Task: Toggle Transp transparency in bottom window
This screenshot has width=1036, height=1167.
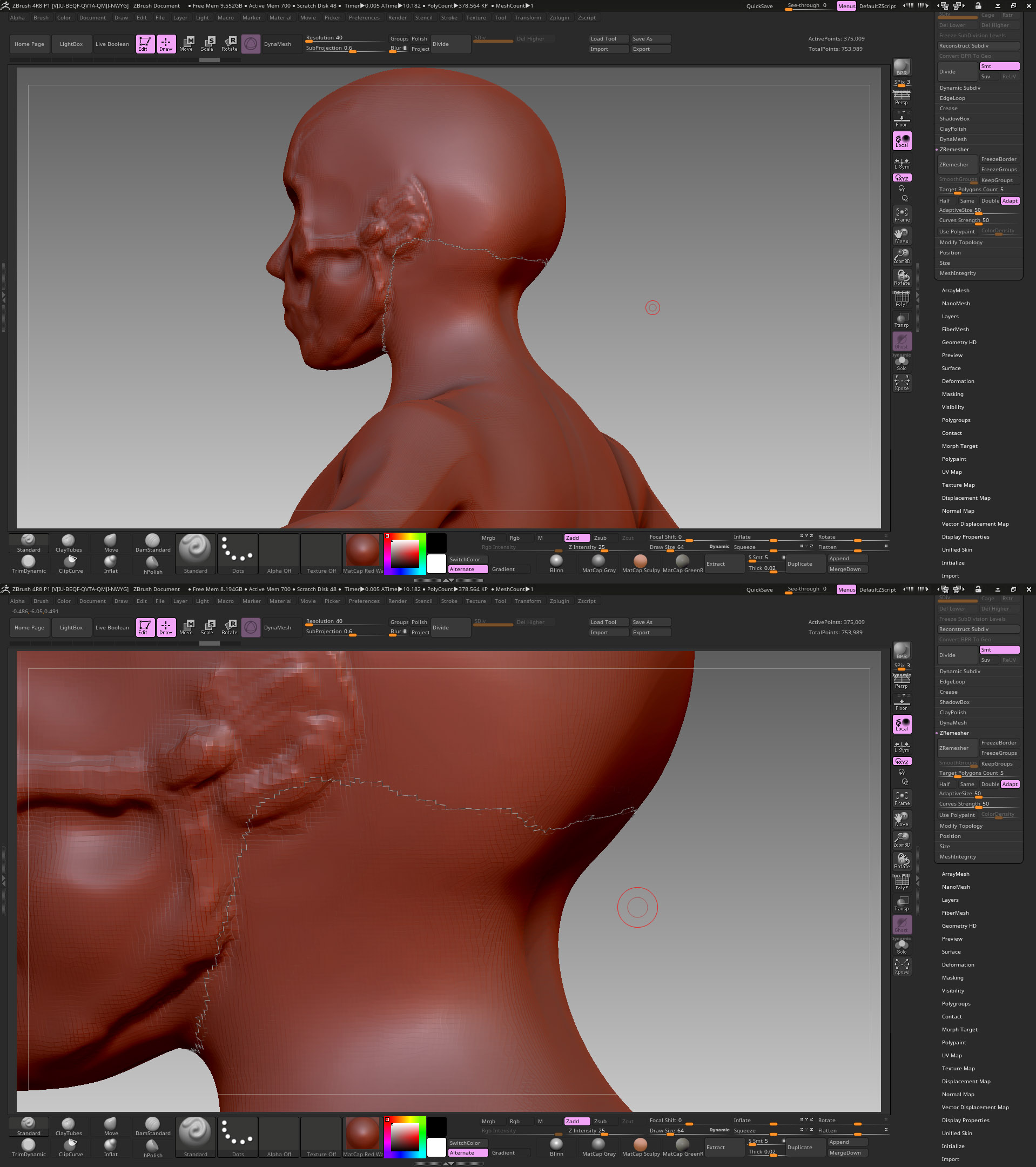Action: [902, 904]
